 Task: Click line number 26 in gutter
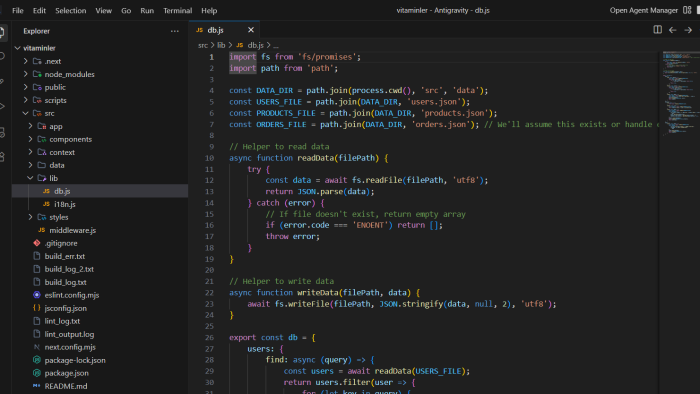pos(209,338)
